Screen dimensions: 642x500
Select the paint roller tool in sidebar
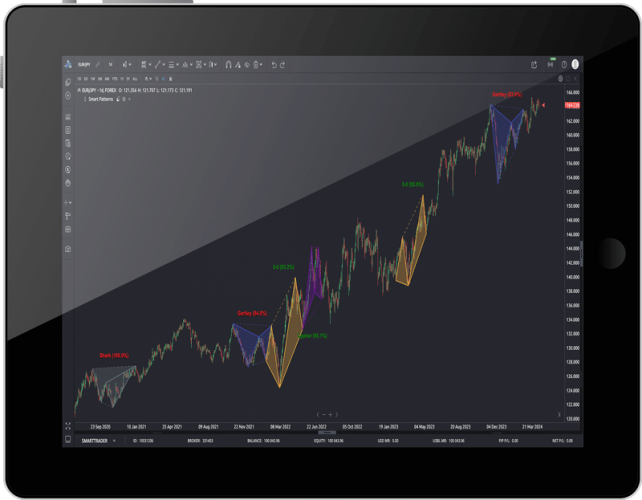coord(68,216)
